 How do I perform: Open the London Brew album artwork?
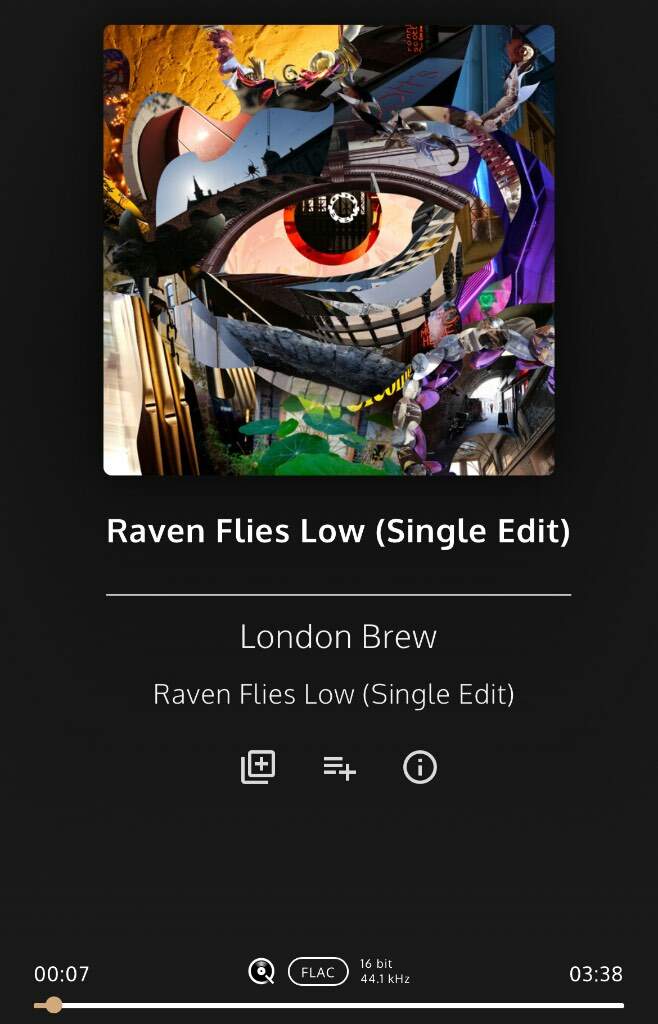[329, 250]
